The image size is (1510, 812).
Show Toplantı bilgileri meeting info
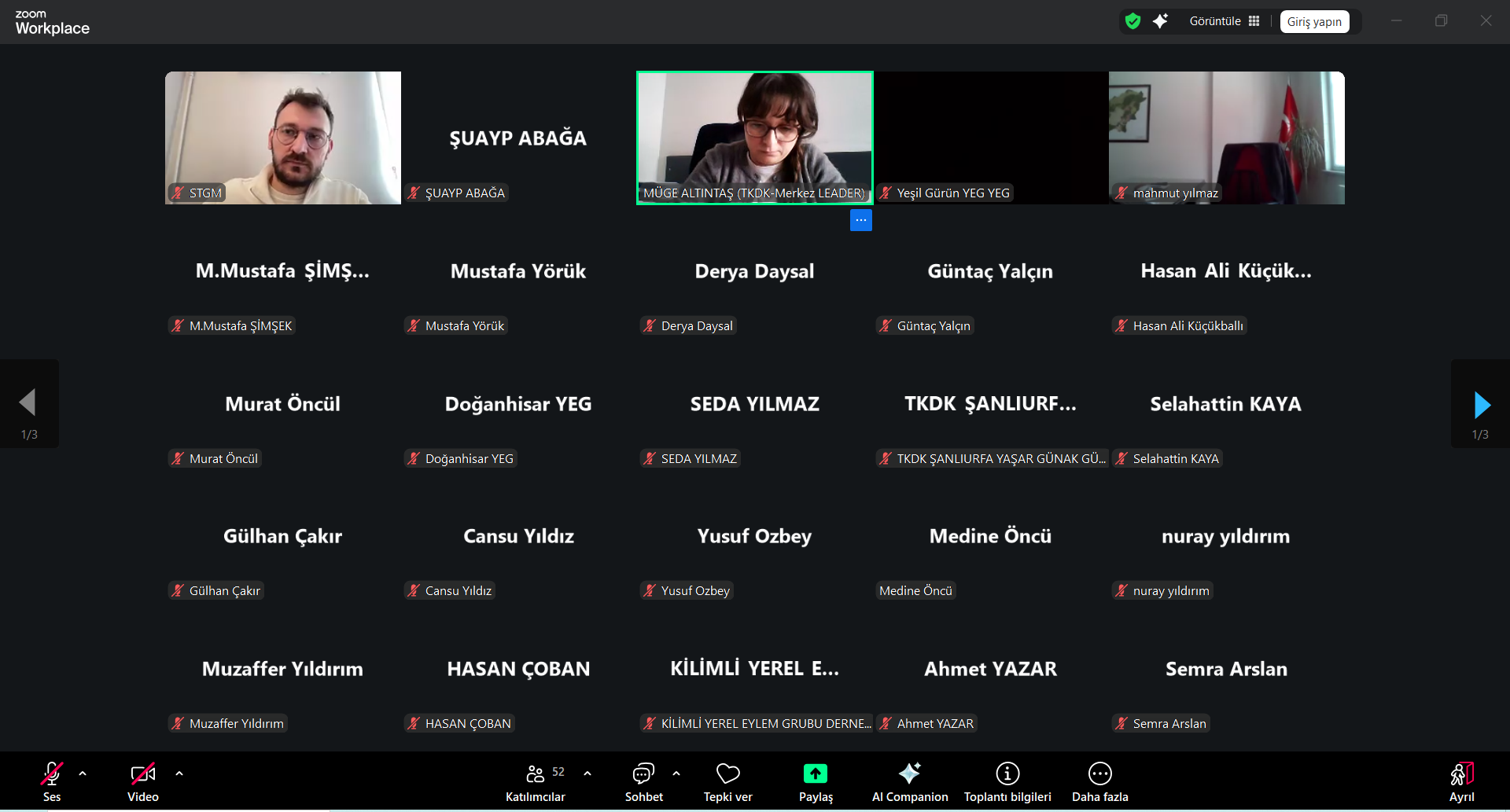pos(1007,782)
